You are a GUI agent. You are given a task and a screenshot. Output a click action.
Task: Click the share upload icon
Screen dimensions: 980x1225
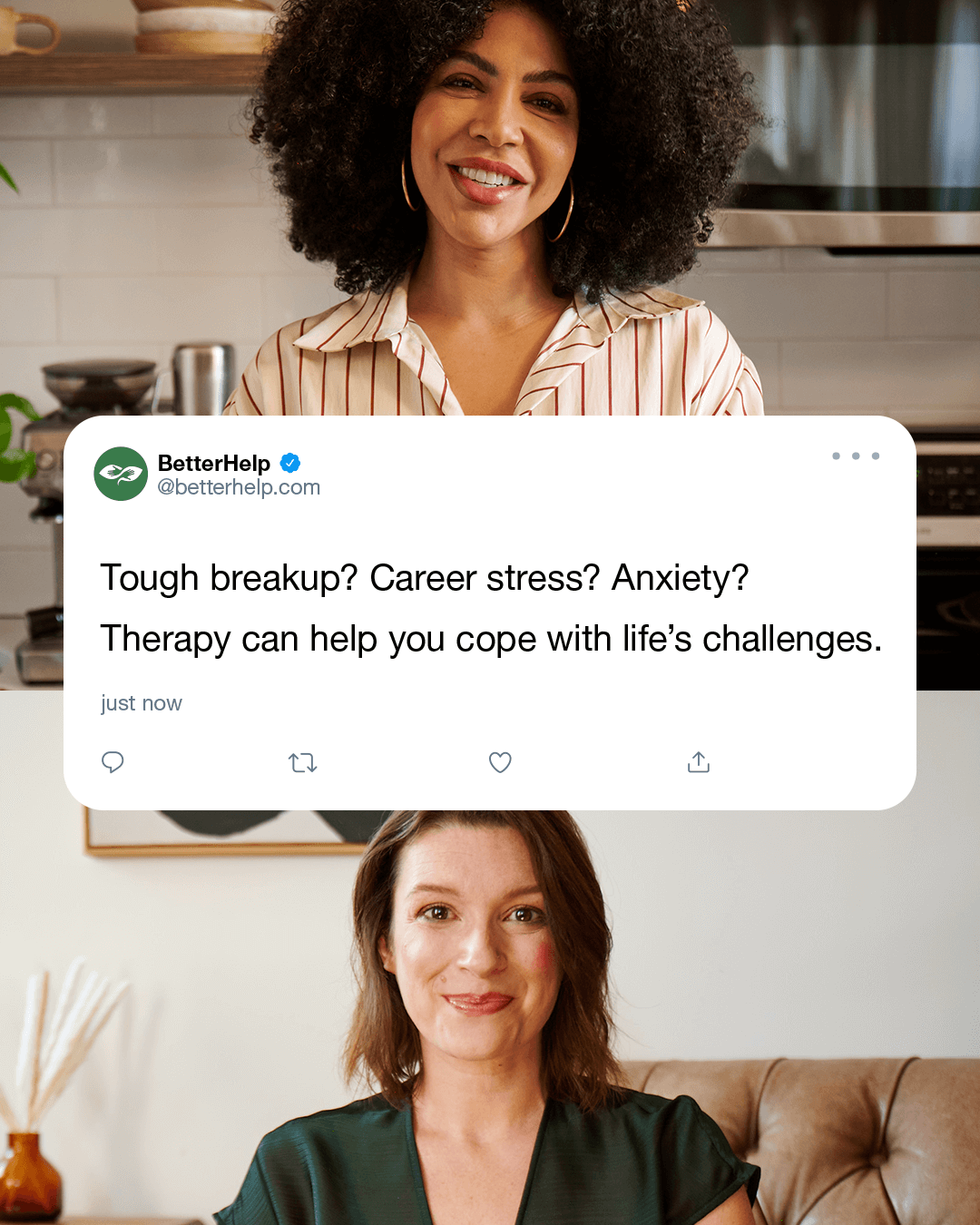(699, 762)
